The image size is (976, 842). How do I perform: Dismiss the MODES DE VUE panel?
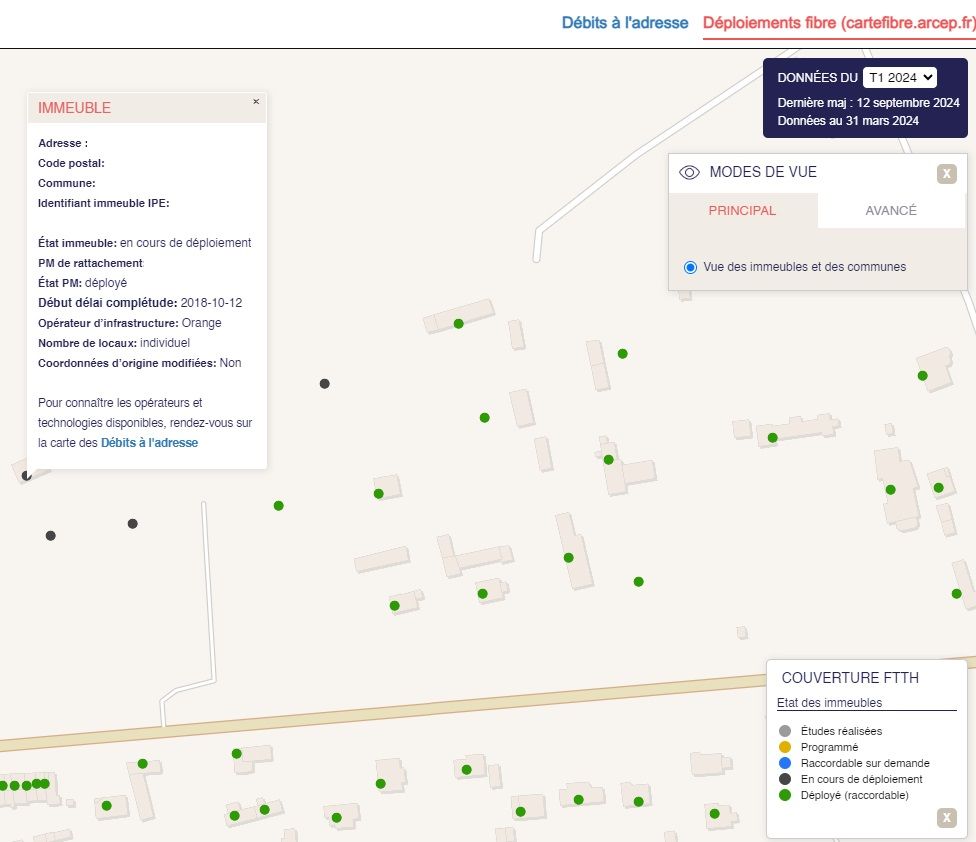click(946, 174)
